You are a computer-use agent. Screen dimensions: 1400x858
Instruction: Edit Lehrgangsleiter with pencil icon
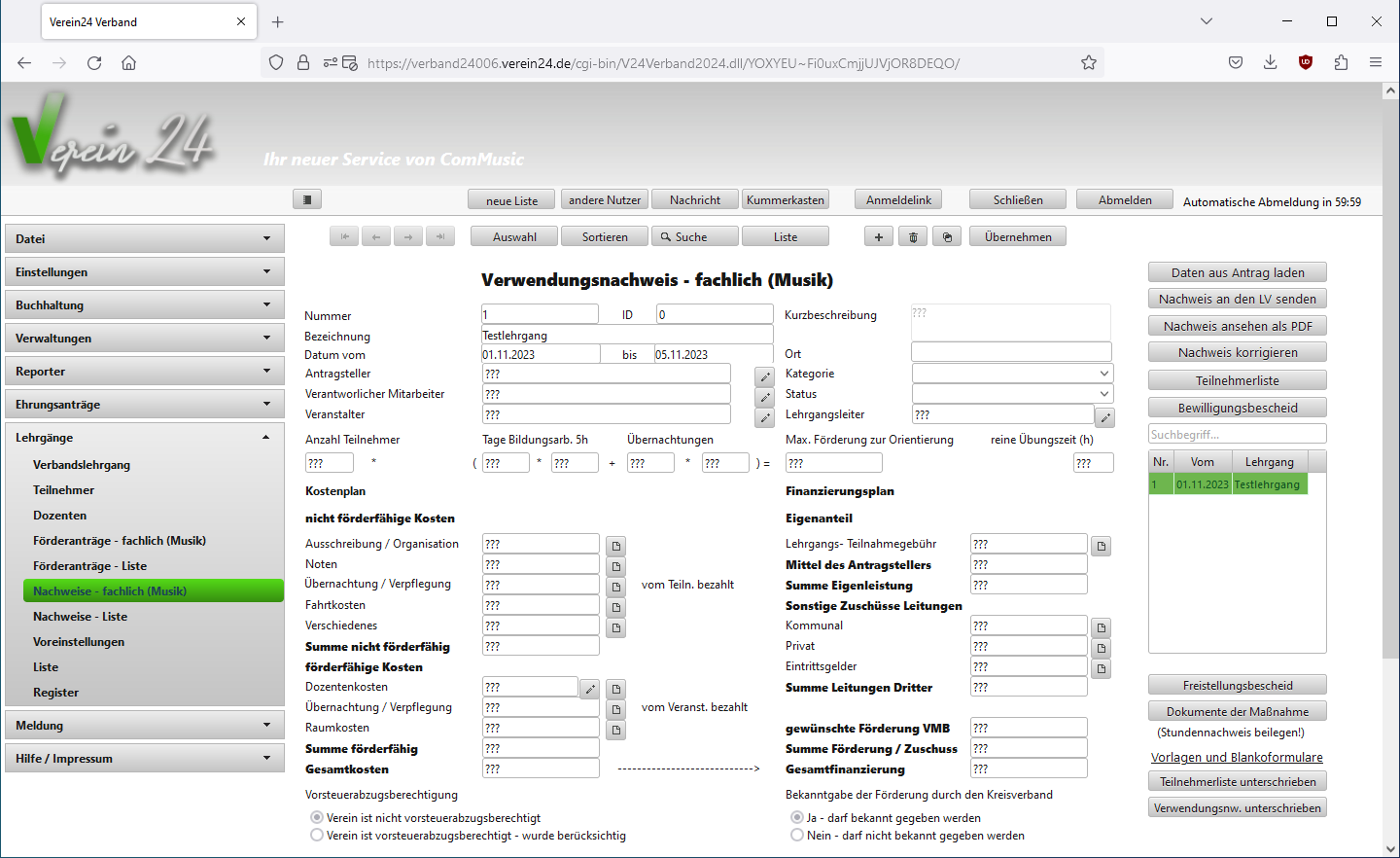tap(1104, 417)
